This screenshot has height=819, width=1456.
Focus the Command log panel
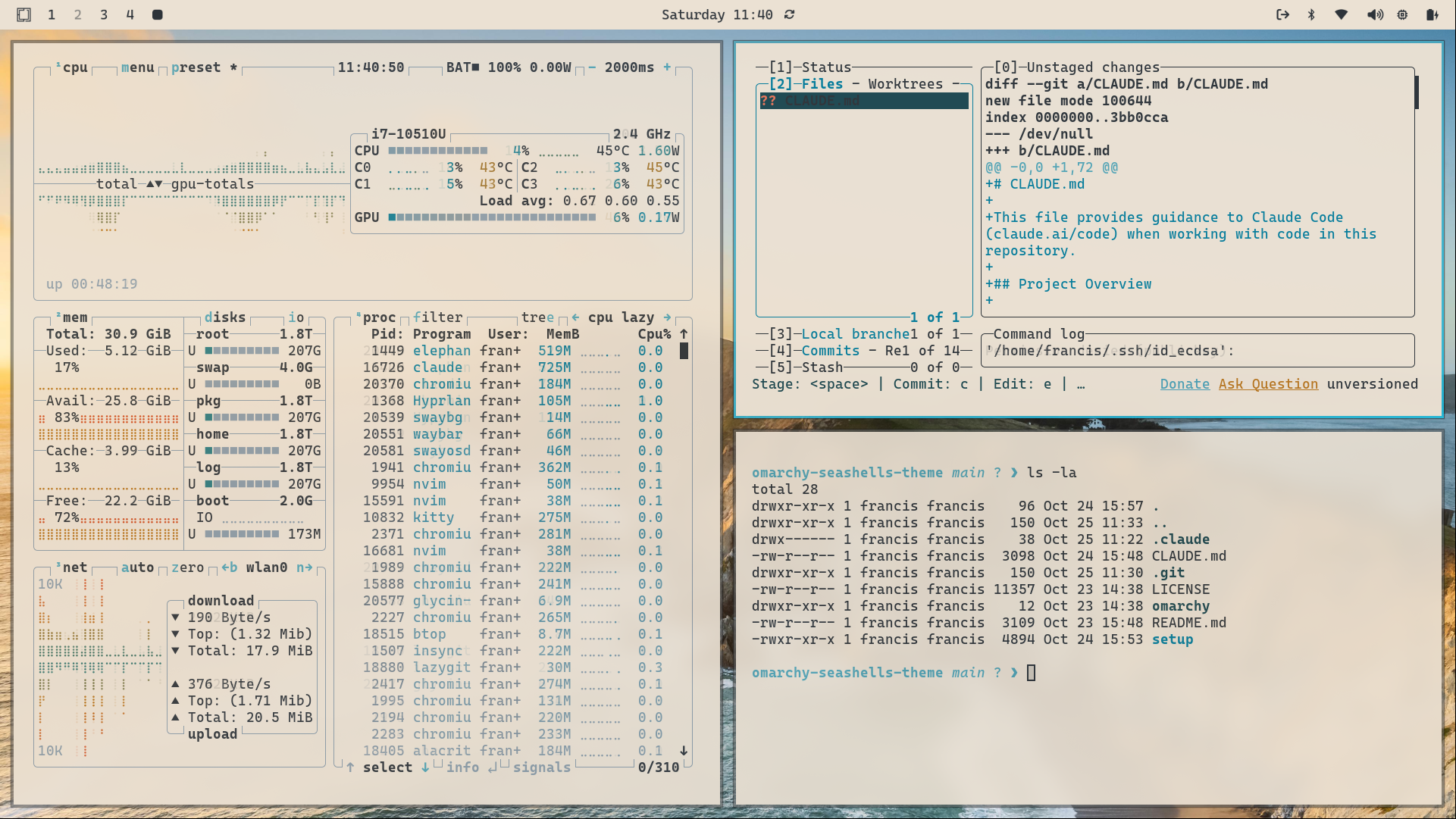(1198, 351)
